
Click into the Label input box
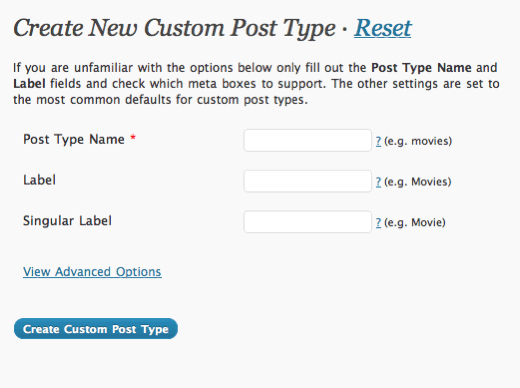click(308, 181)
